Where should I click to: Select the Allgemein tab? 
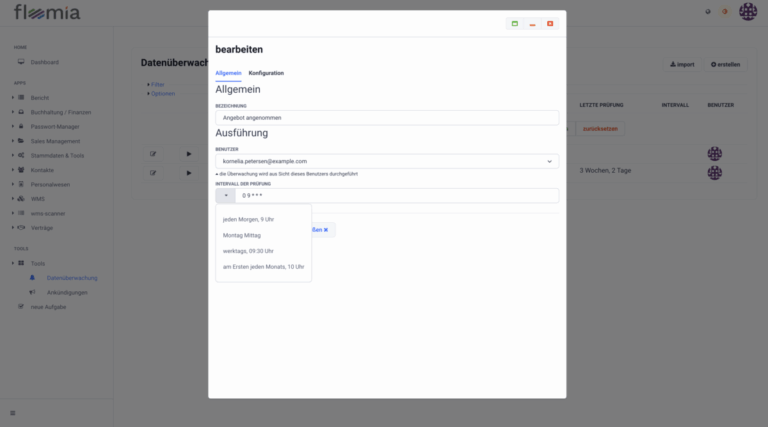coord(228,73)
